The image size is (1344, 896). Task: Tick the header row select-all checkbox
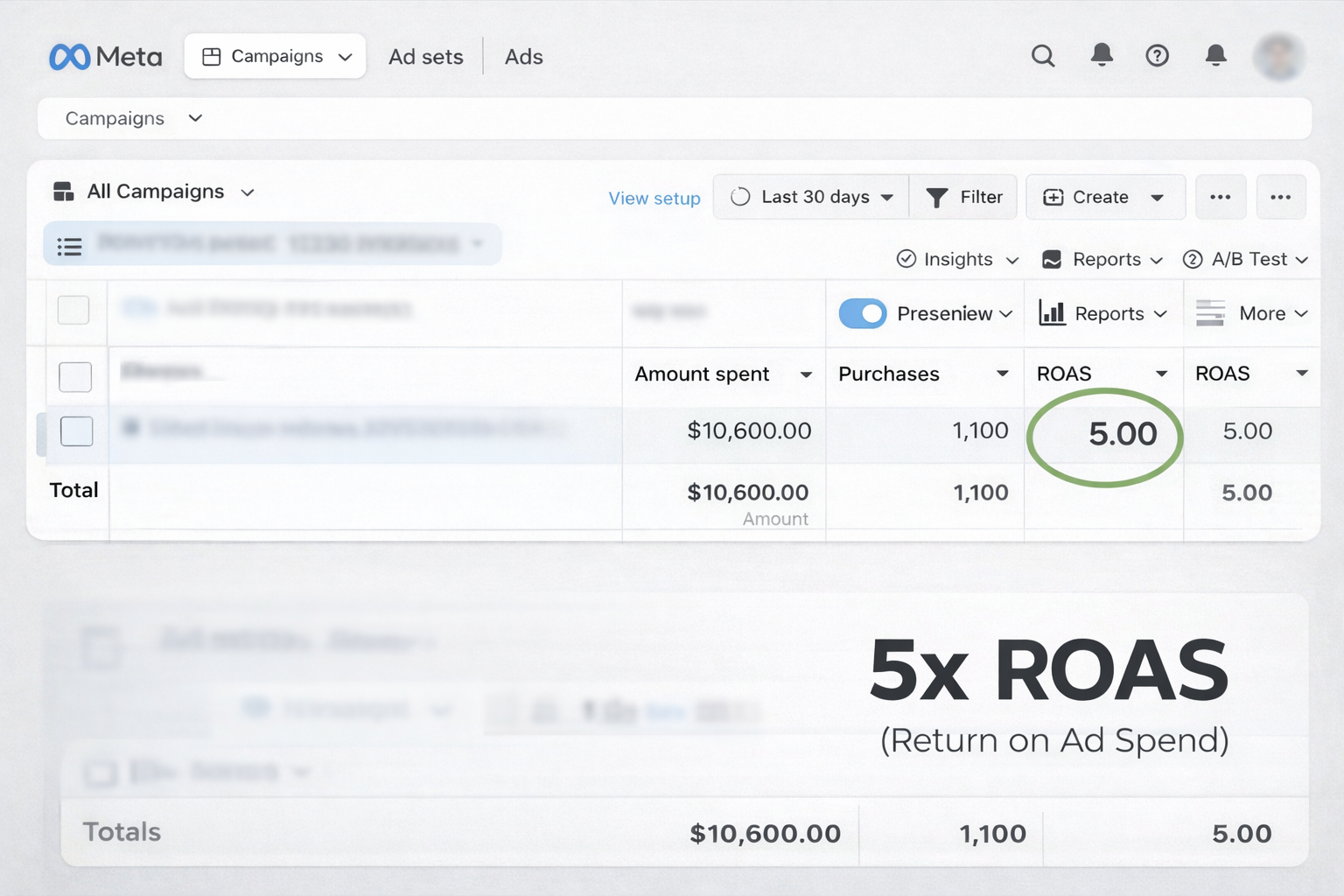tap(75, 376)
